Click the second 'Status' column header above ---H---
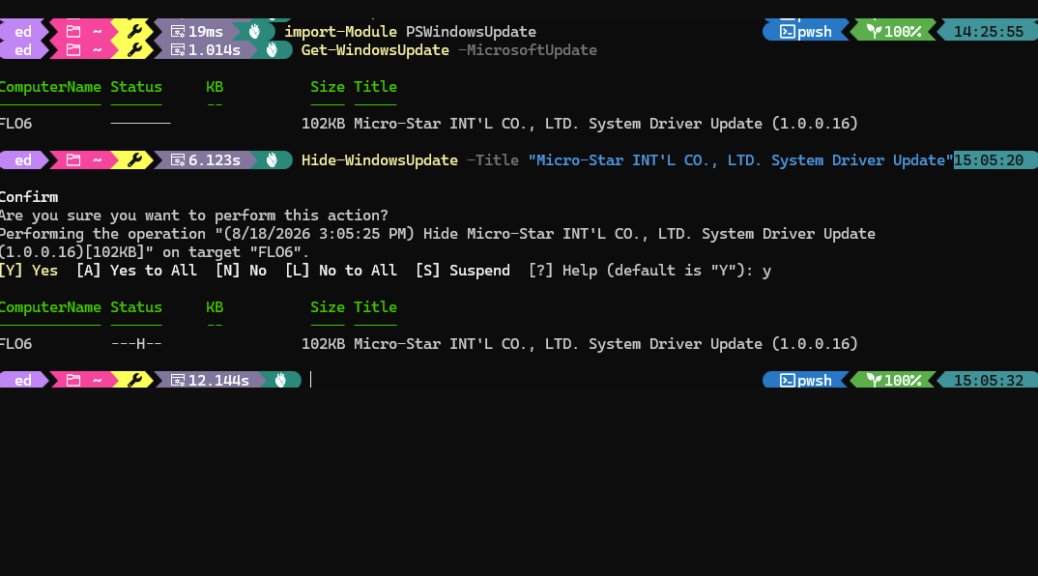This screenshot has height=576, width=1038. pyautogui.click(x=136, y=307)
